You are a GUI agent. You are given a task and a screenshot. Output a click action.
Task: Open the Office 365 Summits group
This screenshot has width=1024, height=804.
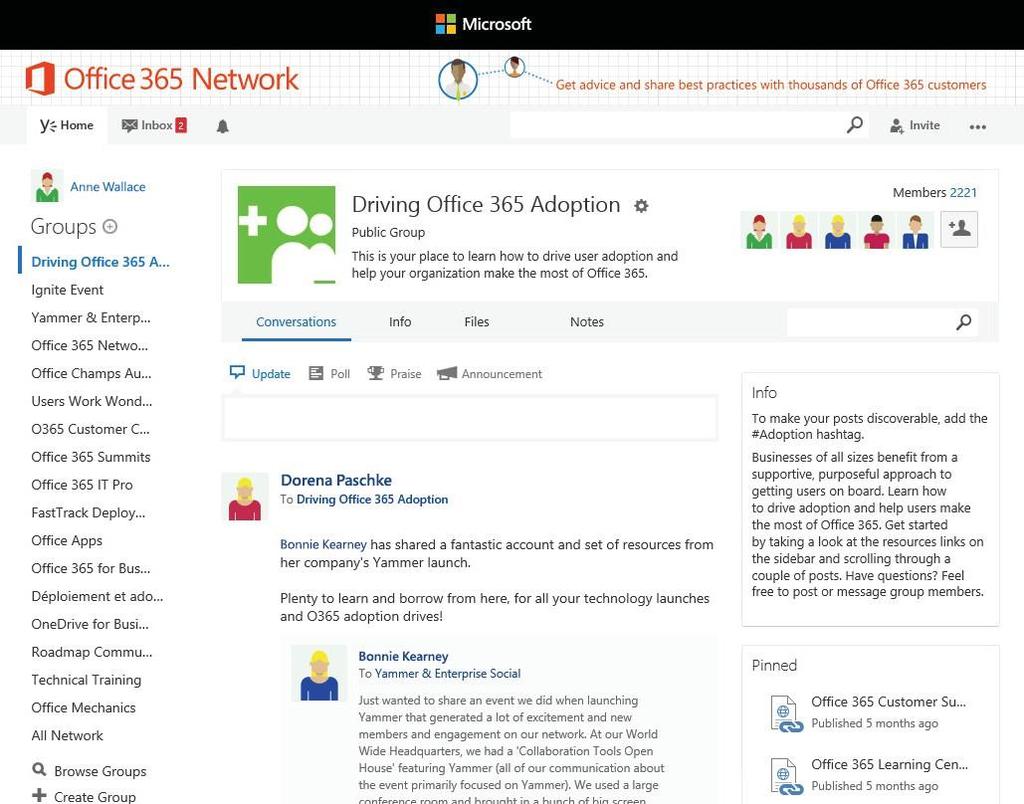click(x=91, y=457)
